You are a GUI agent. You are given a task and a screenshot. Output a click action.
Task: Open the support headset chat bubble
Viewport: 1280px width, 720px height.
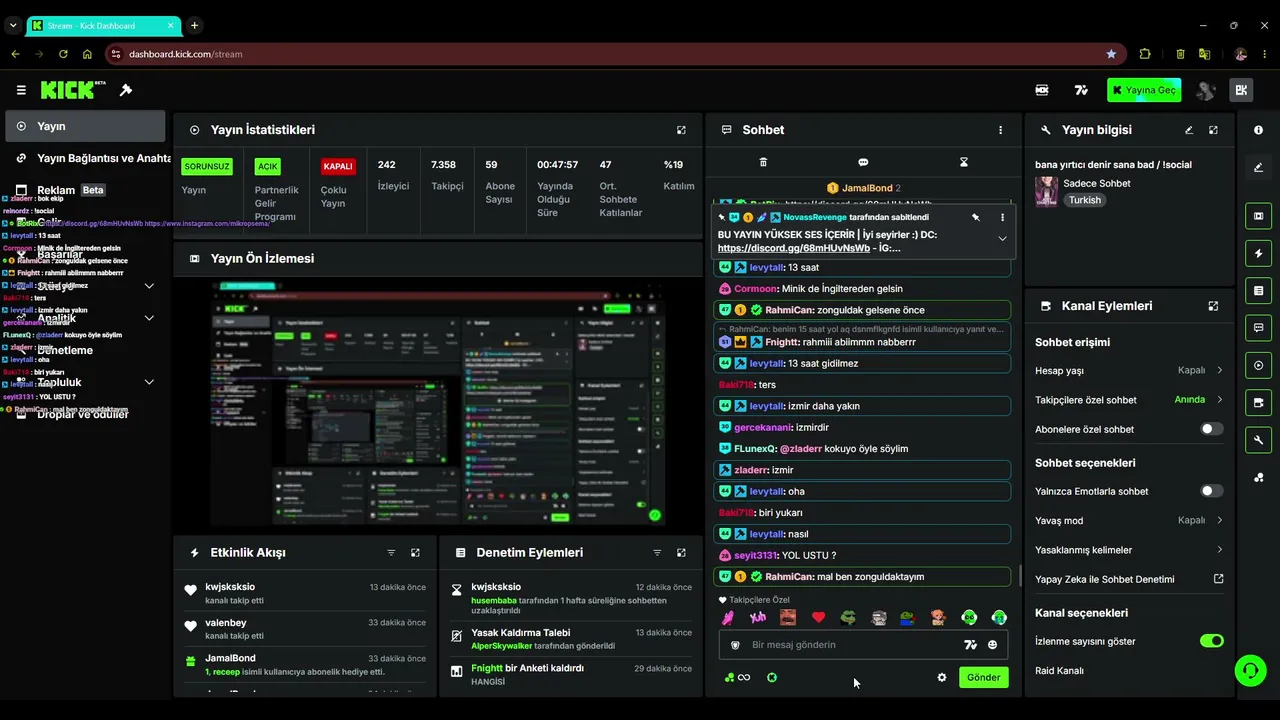pos(1250,669)
